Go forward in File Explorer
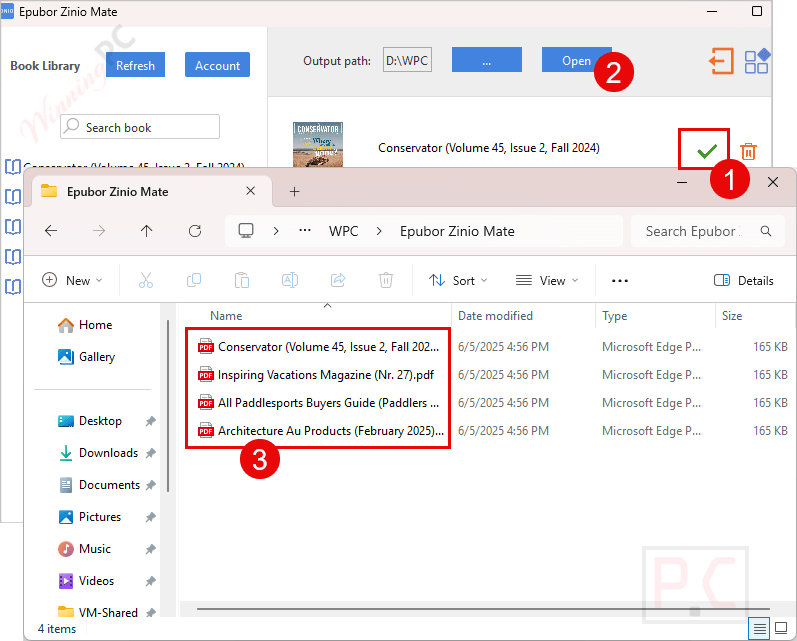This screenshot has width=797, height=641. 99,231
